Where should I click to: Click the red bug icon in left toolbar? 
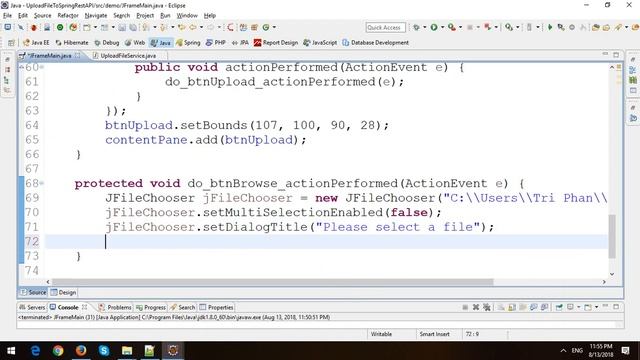[x=33, y=27]
